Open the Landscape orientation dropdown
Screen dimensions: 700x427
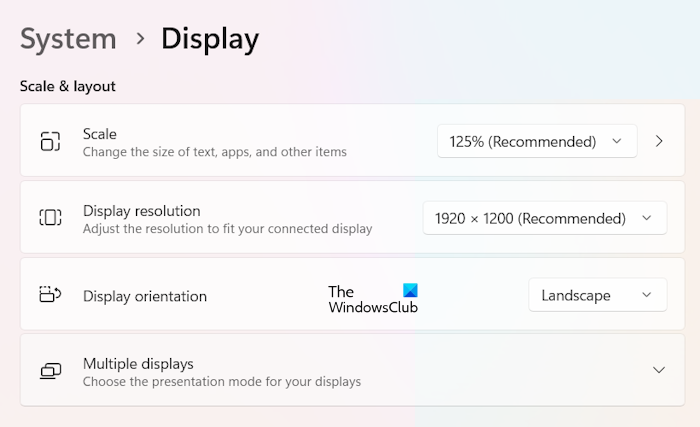[x=597, y=295]
